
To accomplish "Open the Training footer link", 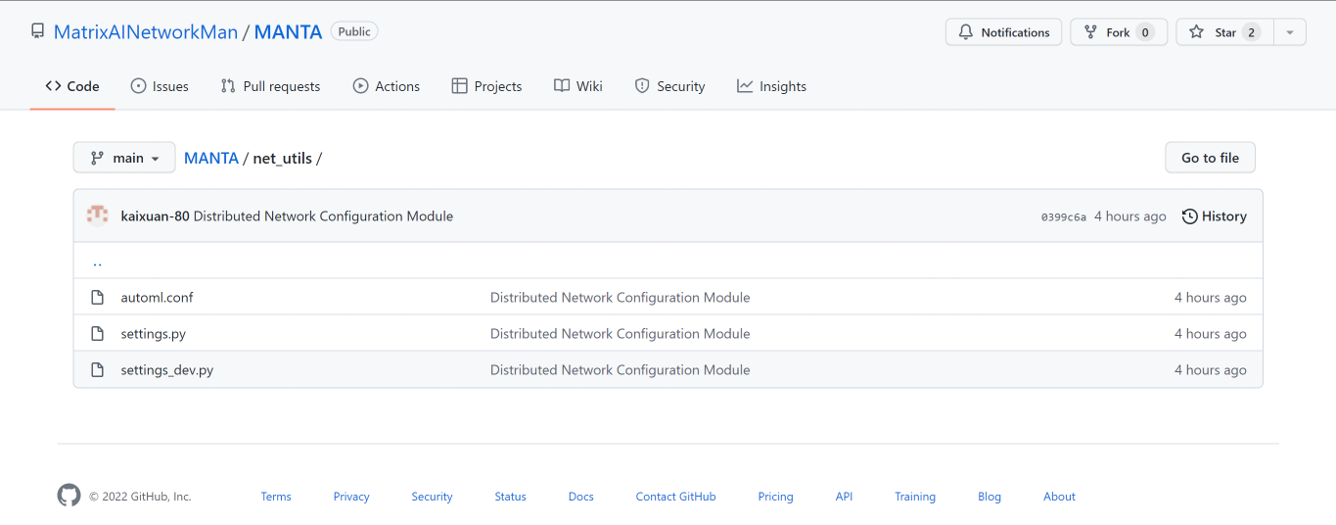I will [915, 496].
